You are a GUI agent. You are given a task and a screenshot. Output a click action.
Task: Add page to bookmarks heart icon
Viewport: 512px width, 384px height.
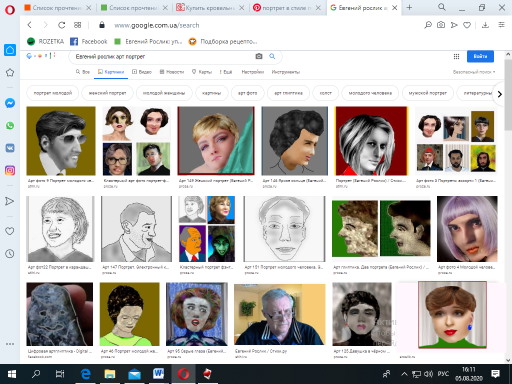467,25
